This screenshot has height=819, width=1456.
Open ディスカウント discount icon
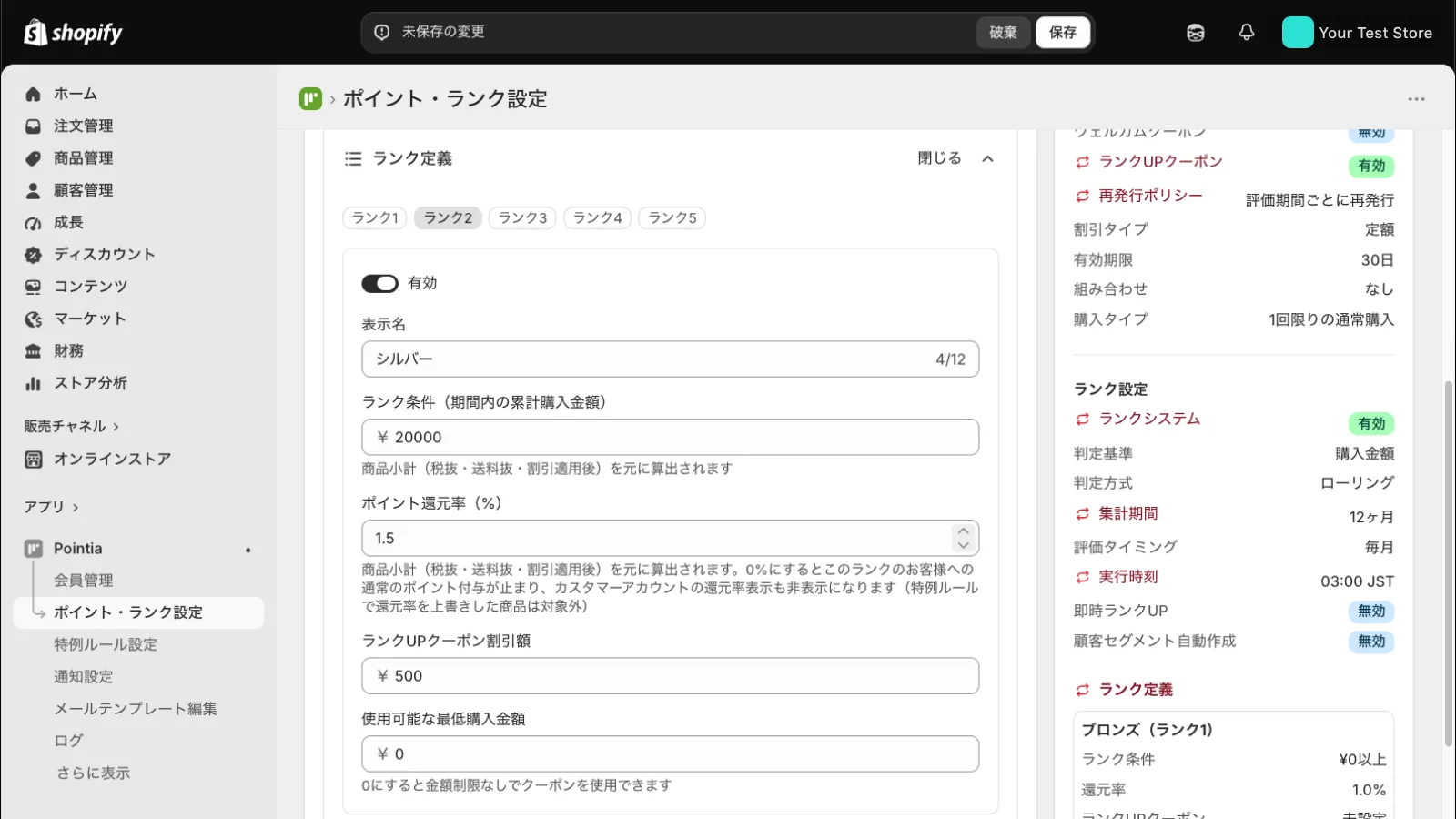[34, 255]
